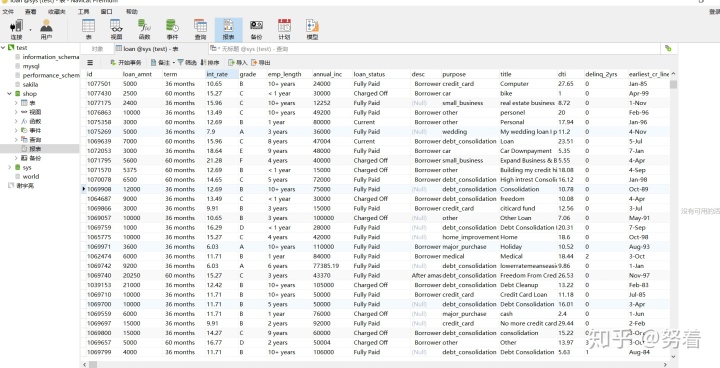Select the title cell "citicard fund"
The image size is (720, 368).
528,208
